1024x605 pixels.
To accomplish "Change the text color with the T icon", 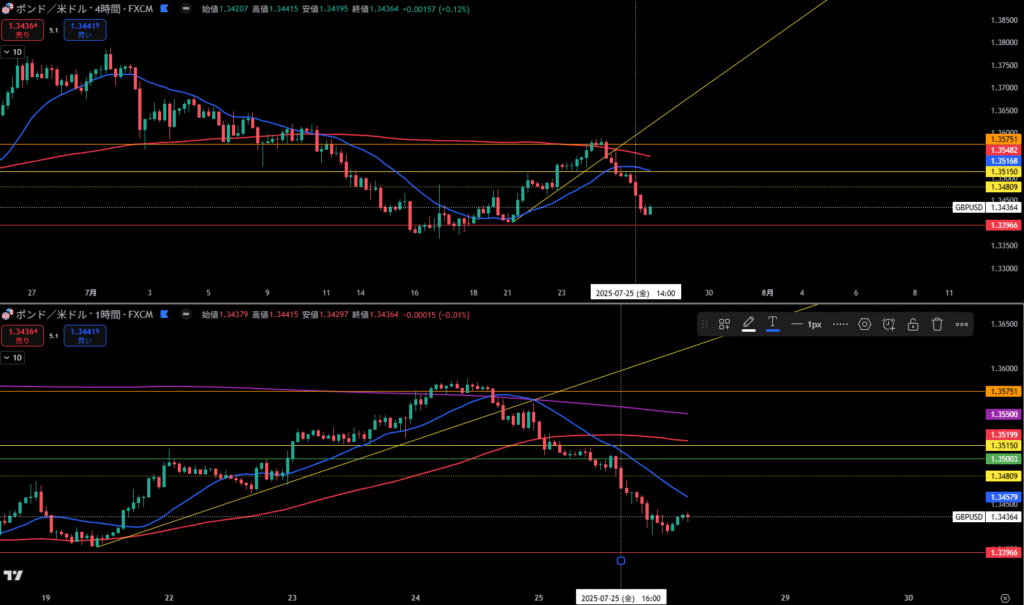I will 773,323.
